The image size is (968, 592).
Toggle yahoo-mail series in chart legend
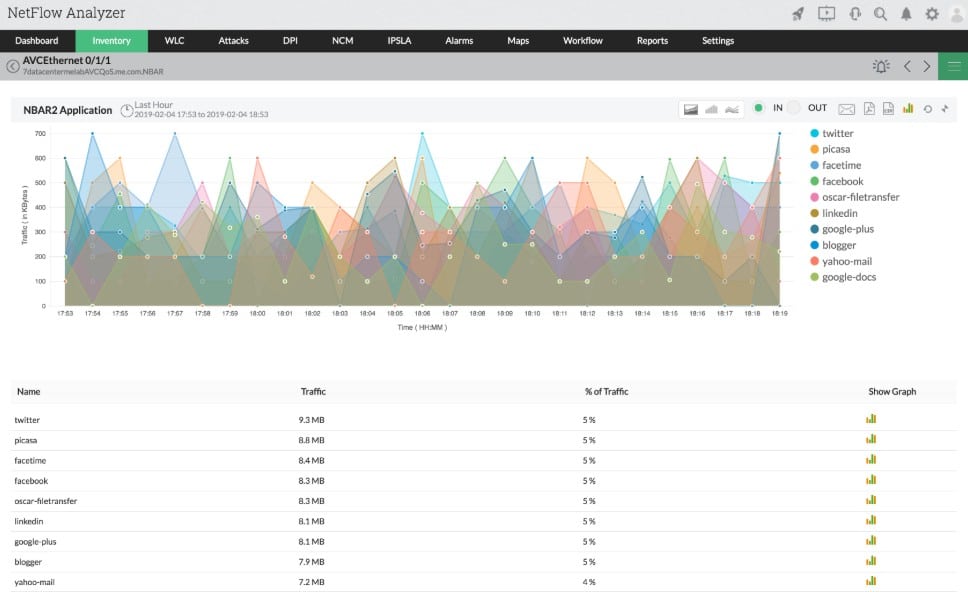841,261
